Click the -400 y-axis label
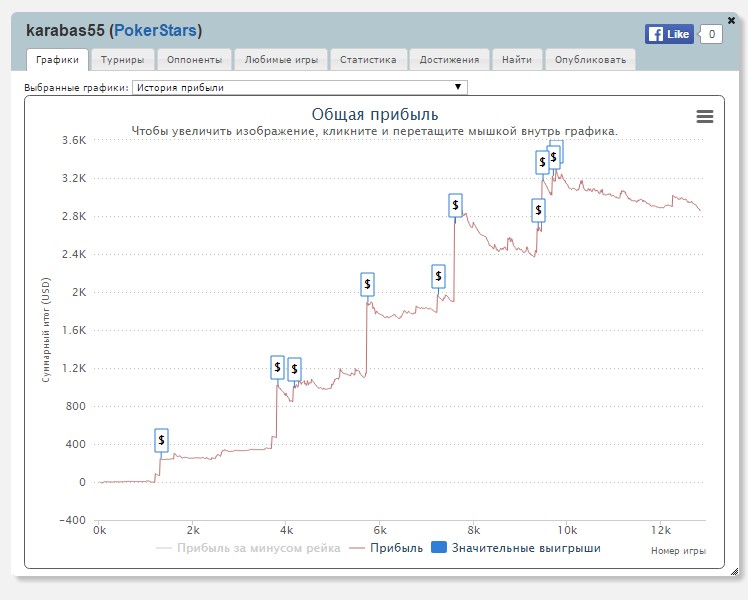This screenshot has height=600, width=748. tap(73, 520)
